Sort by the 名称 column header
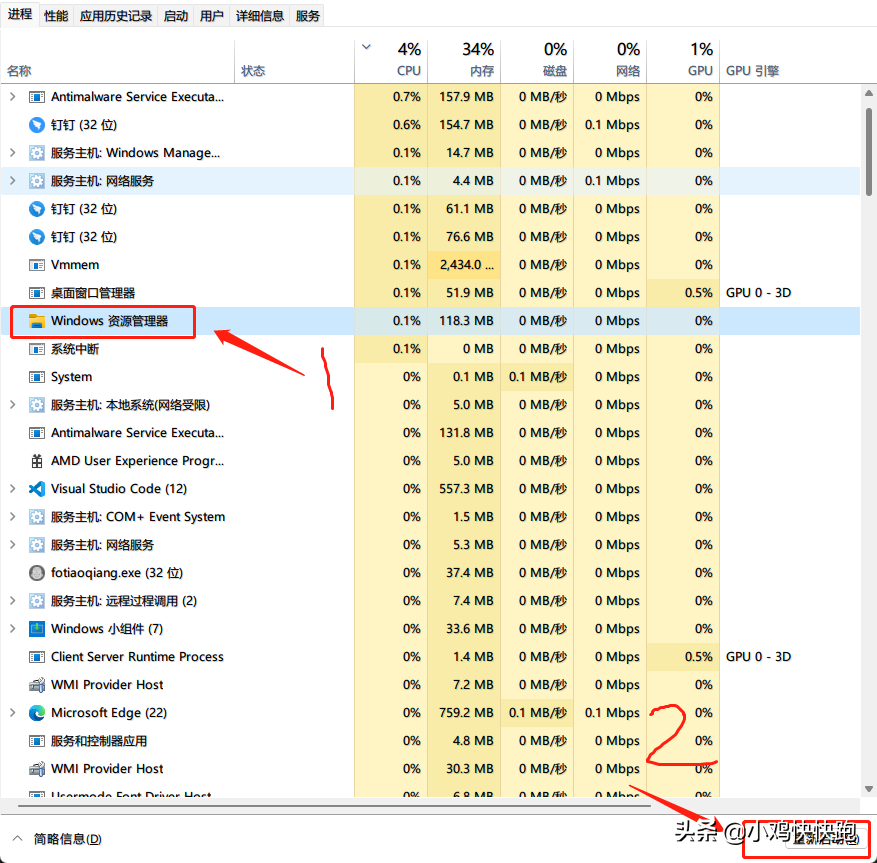 117,62
